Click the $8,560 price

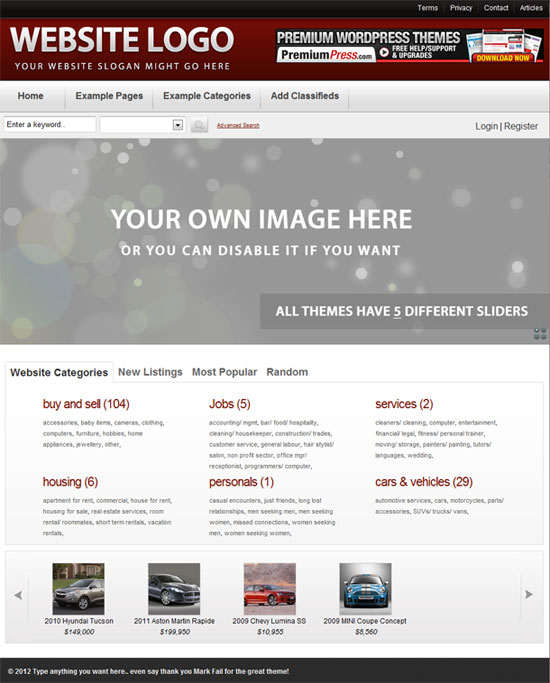click(366, 632)
